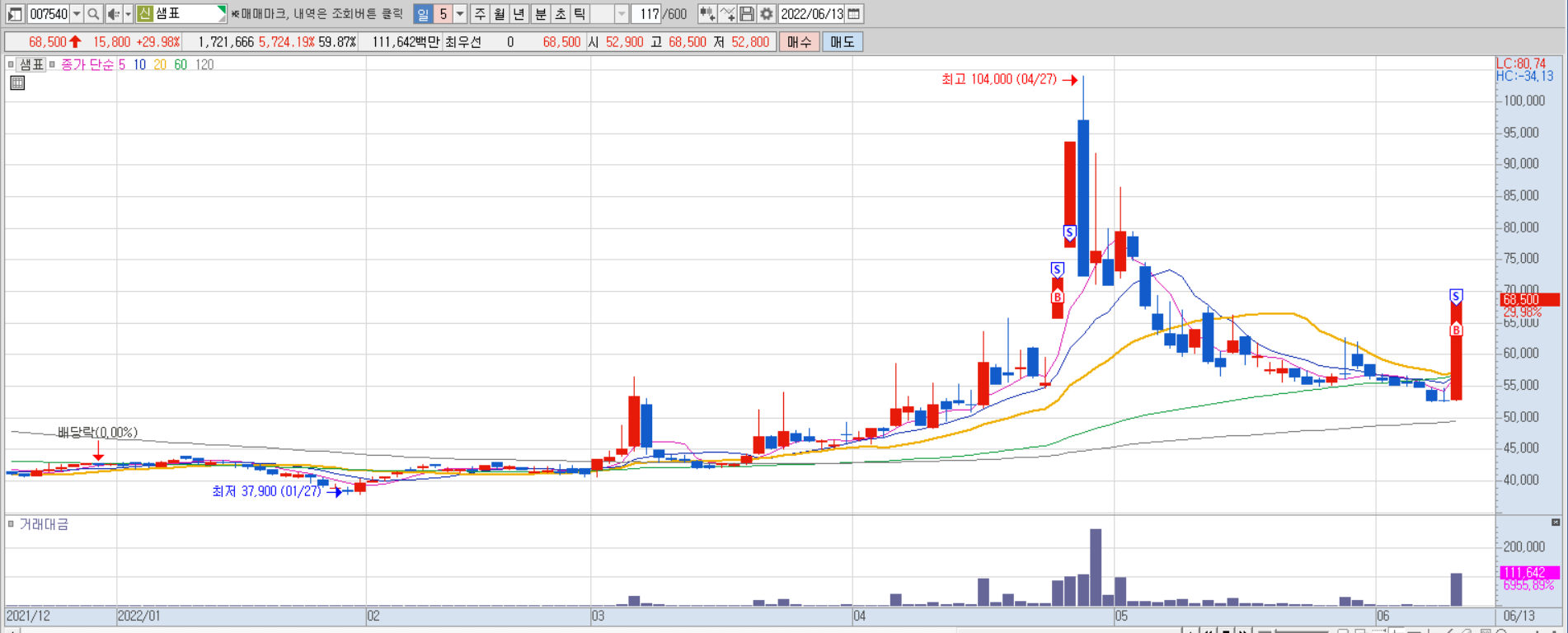Select the 주 weekly period
Viewport: 1568px width, 633px height.
480,14
